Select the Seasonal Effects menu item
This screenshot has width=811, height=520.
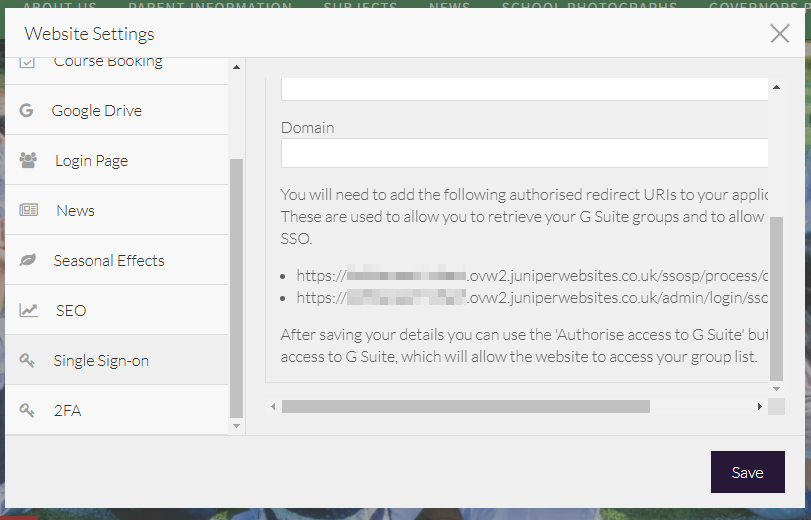(109, 260)
